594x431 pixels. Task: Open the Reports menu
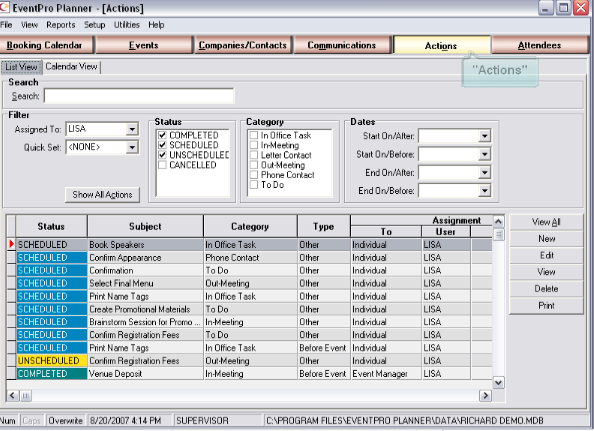(61, 25)
